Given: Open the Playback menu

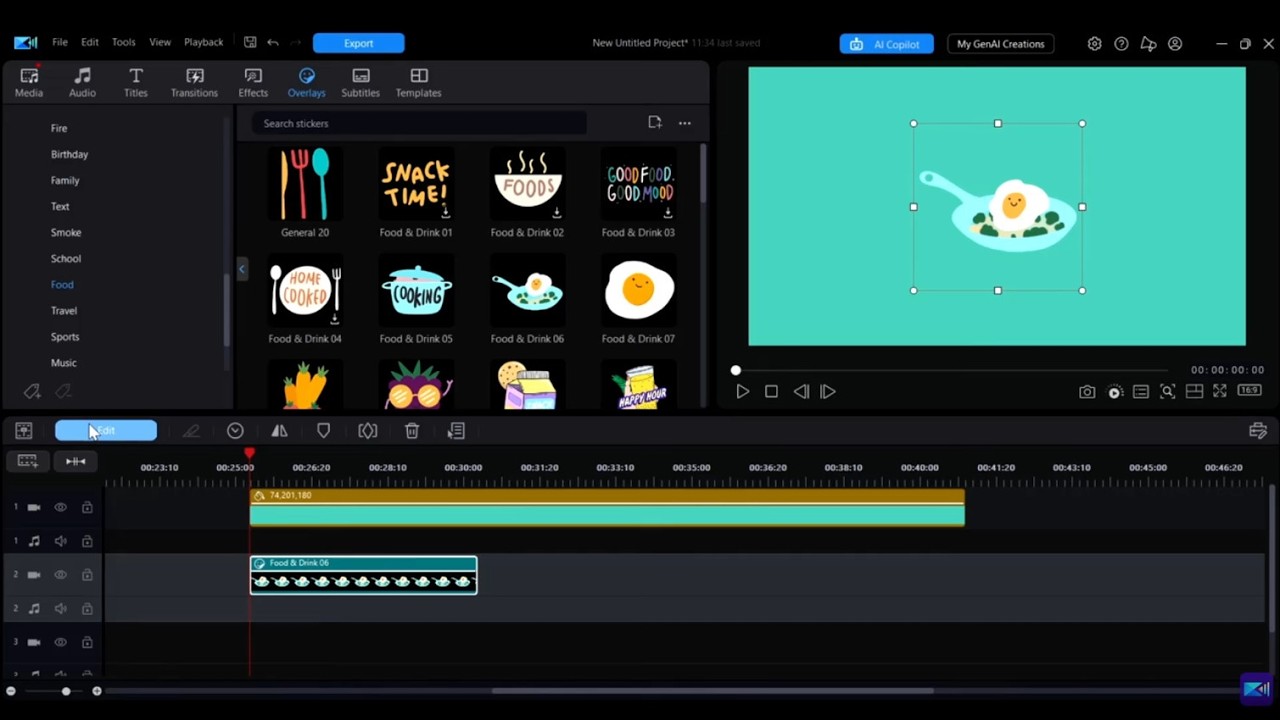Looking at the screenshot, I should [x=203, y=43].
